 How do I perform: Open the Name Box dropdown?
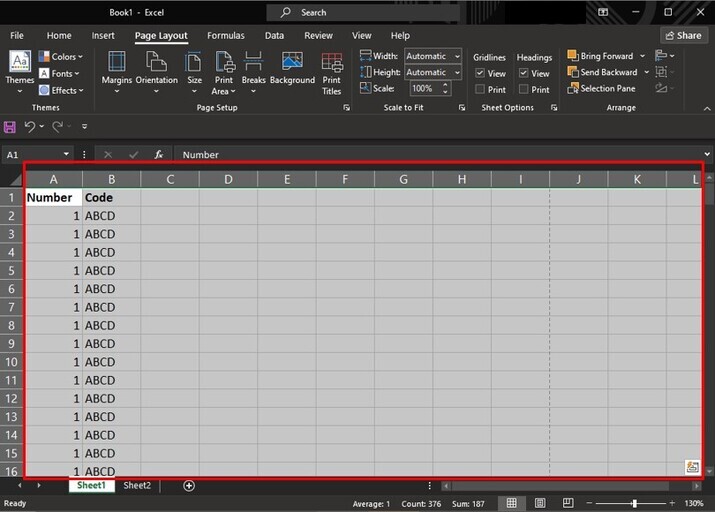66,155
